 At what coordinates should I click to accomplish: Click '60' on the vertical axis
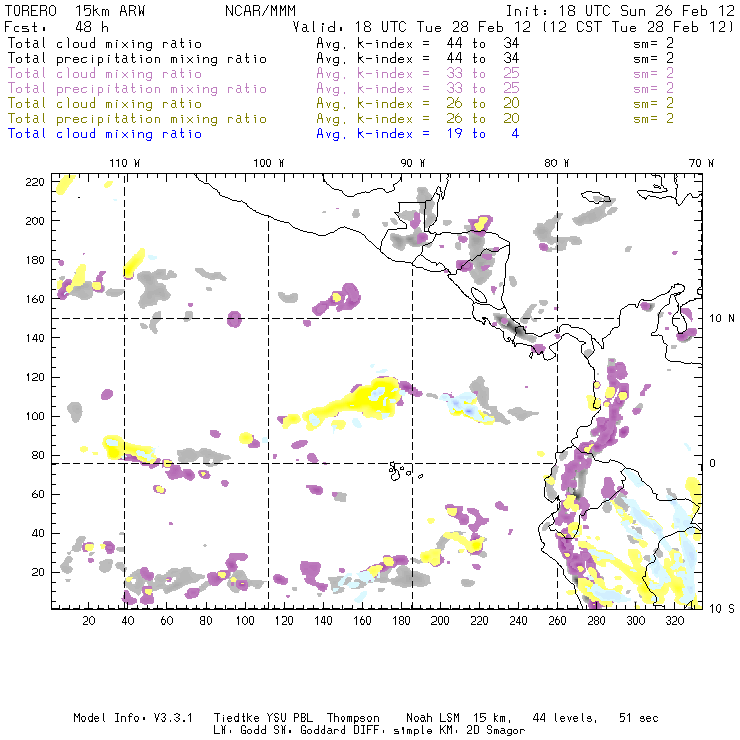(x=39, y=495)
